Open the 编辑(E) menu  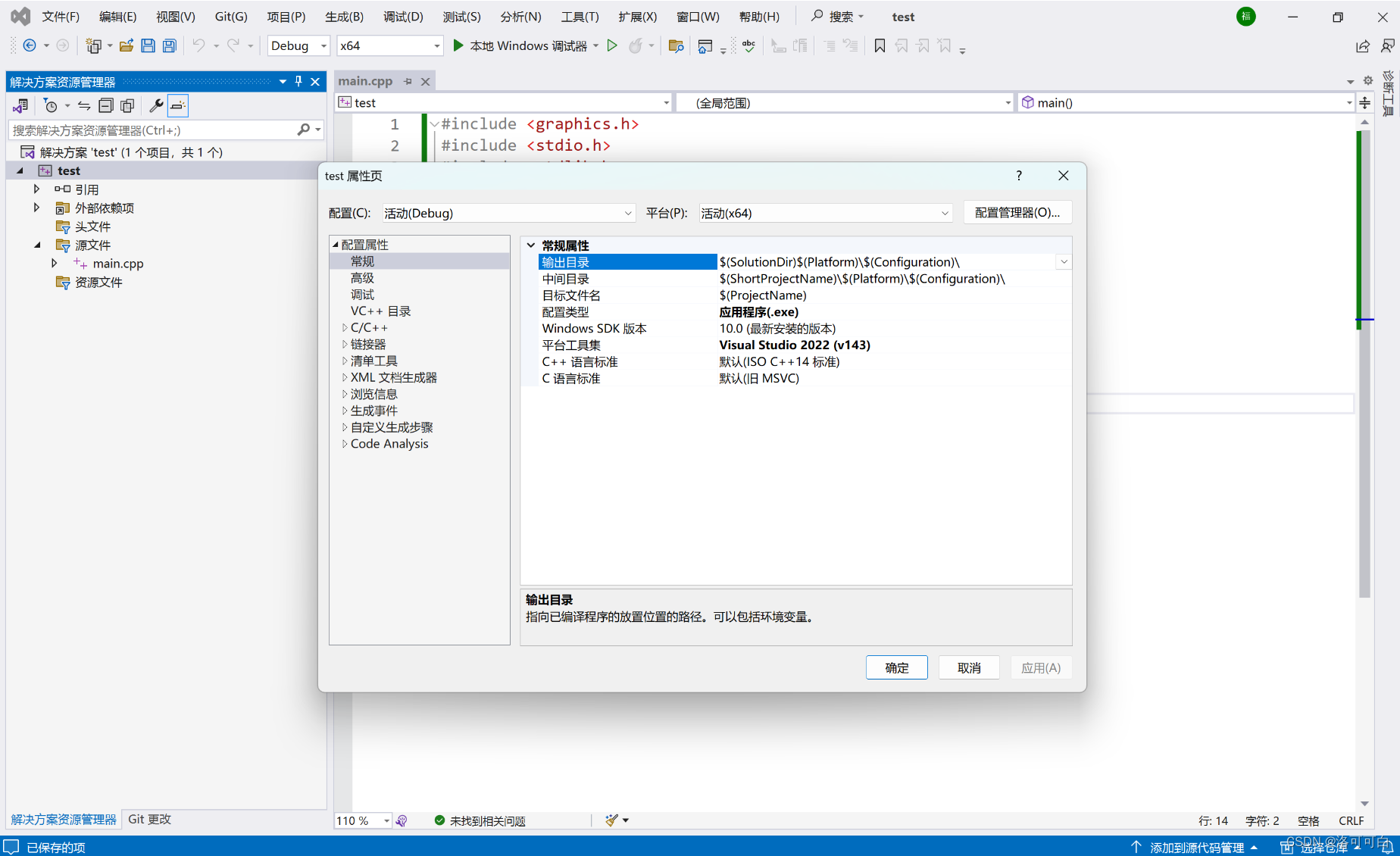click(x=117, y=17)
